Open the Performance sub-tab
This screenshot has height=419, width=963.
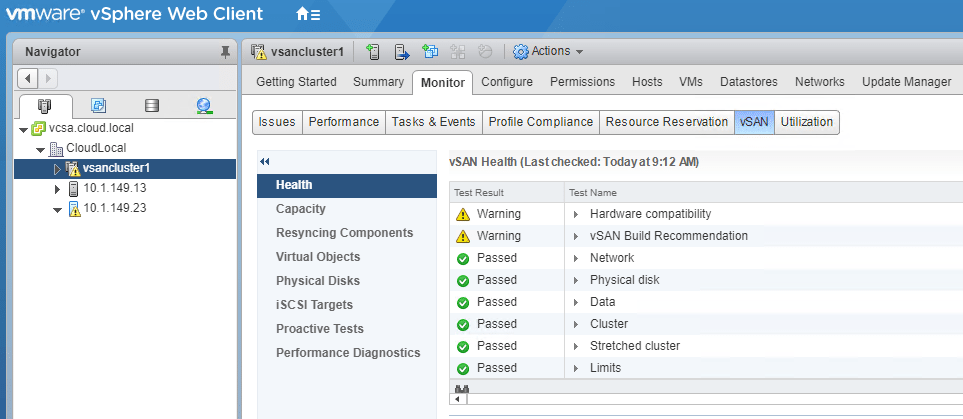pyautogui.click(x=344, y=122)
